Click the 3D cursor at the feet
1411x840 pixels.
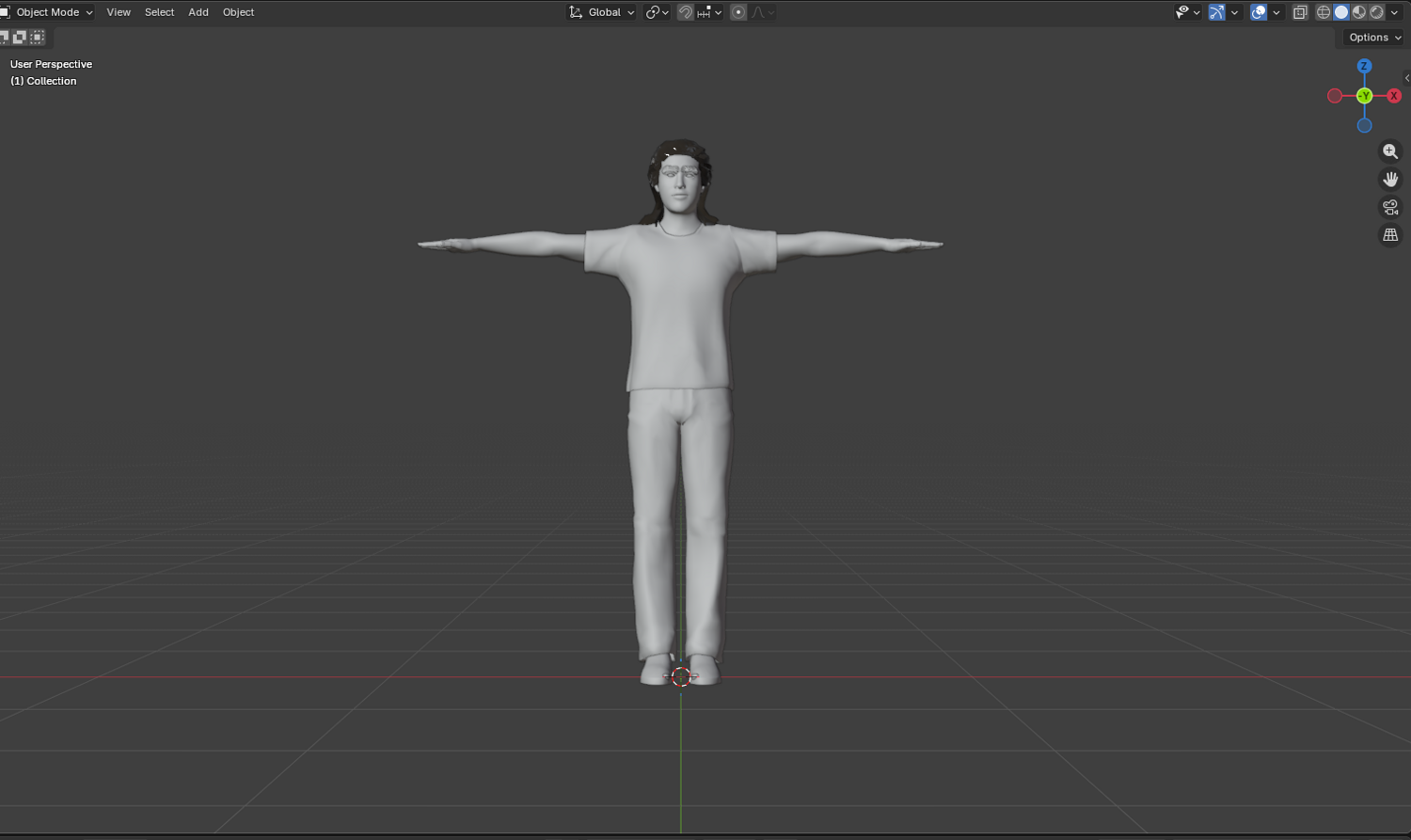coord(681,676)
